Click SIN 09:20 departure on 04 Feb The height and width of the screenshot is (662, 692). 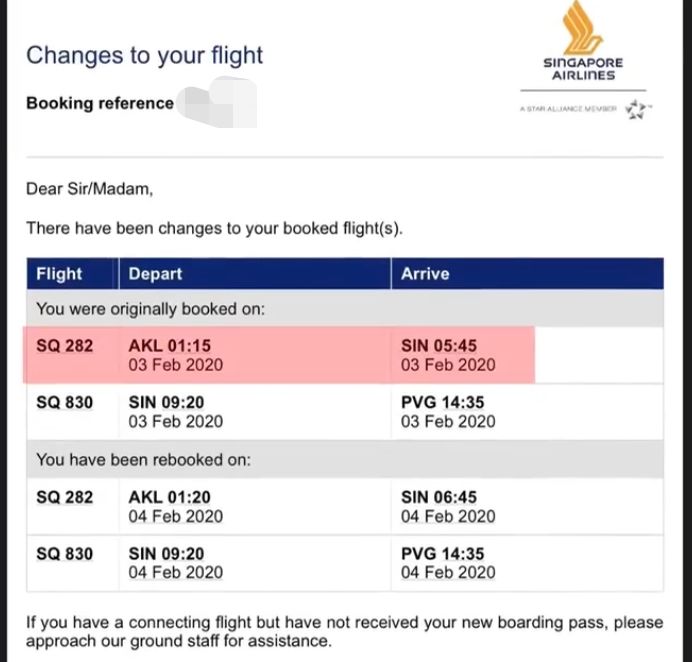pyautogui.click(x=175, y=562)
